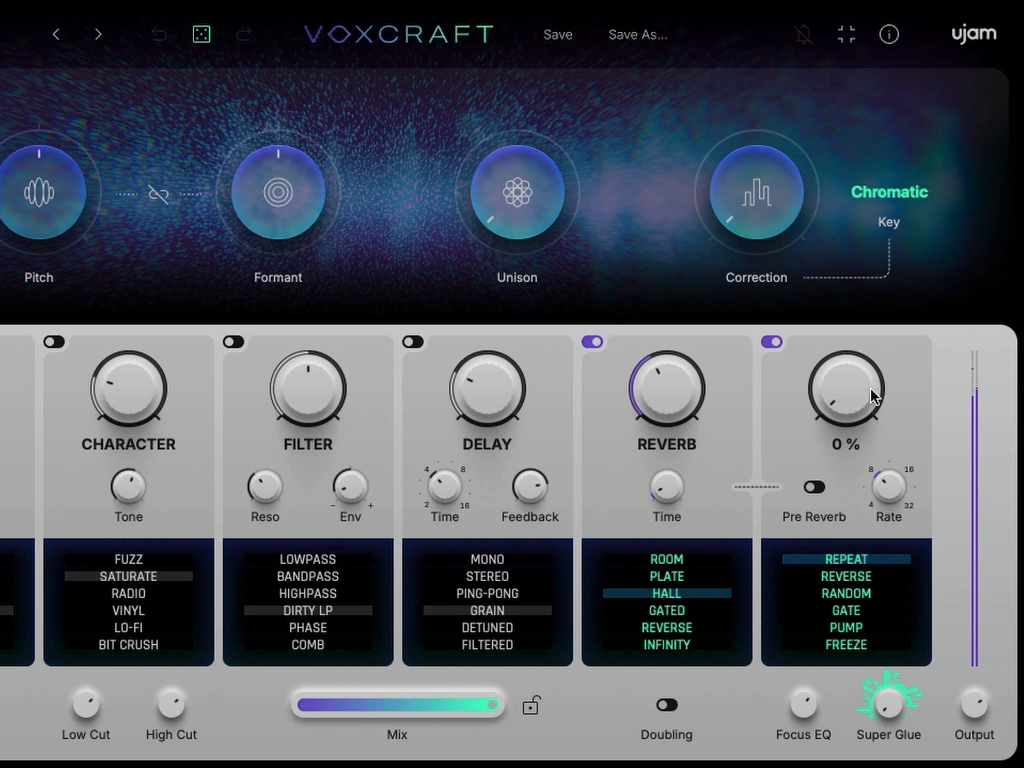Screen dimensions: 1024x768
Task: Go to the previous preset arrow
Action: [x=56, y=34]
